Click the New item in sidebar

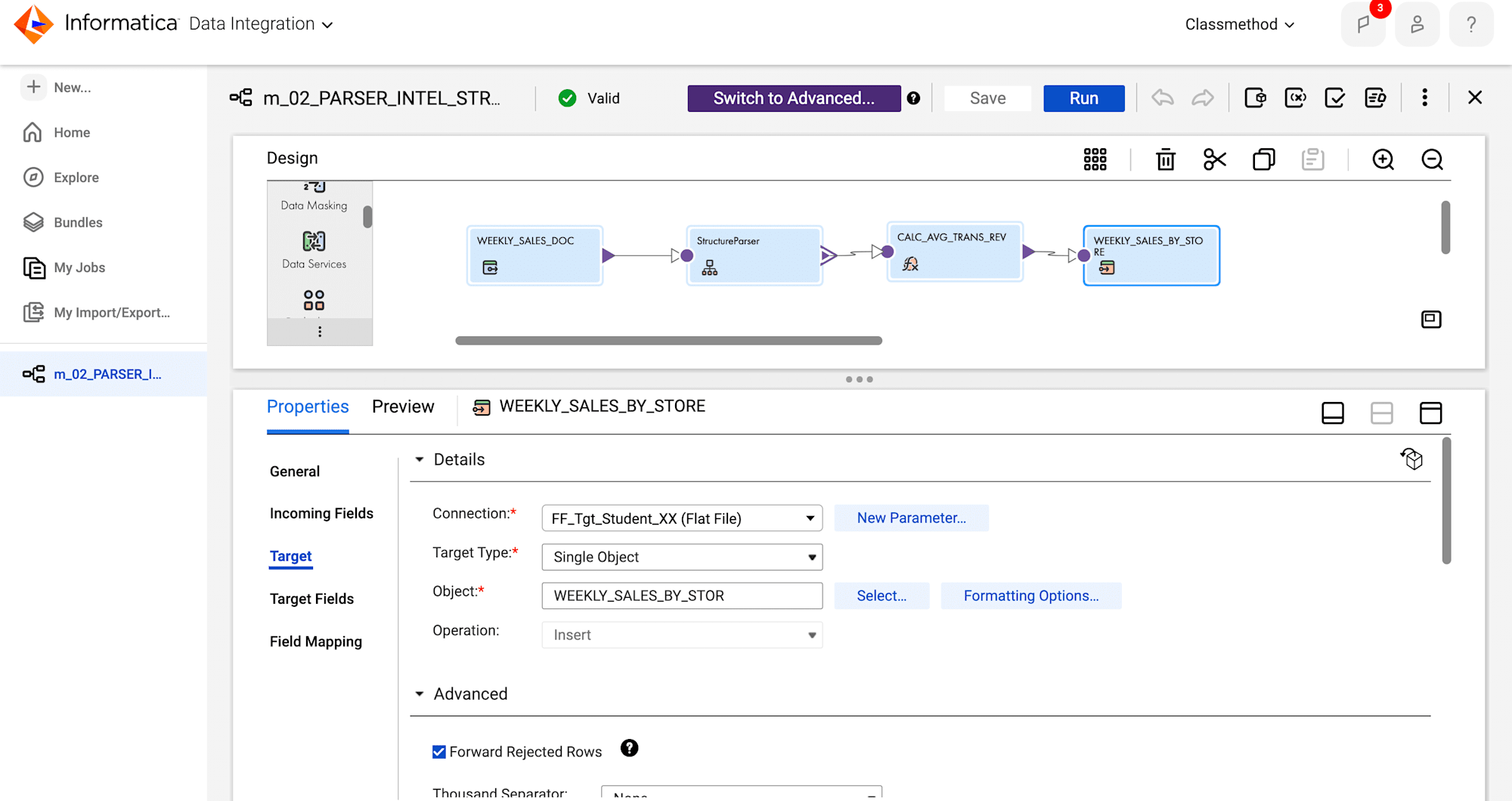click(57, 87)
